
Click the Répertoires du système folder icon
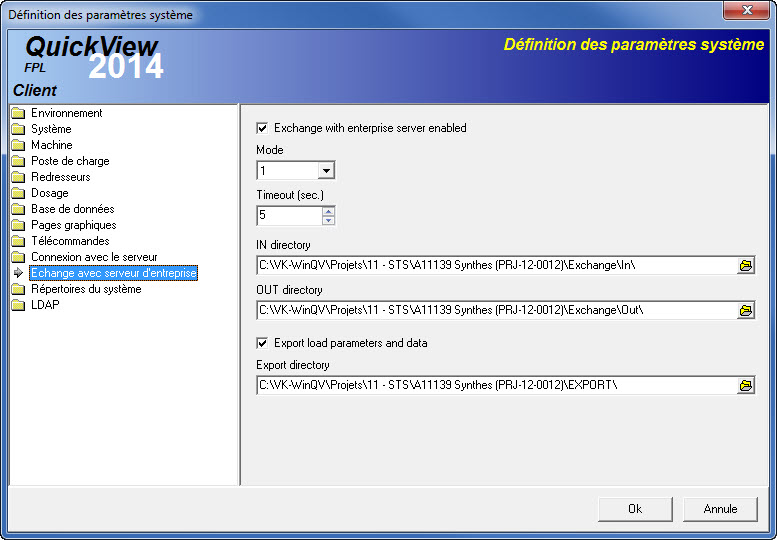coord(18,289)
